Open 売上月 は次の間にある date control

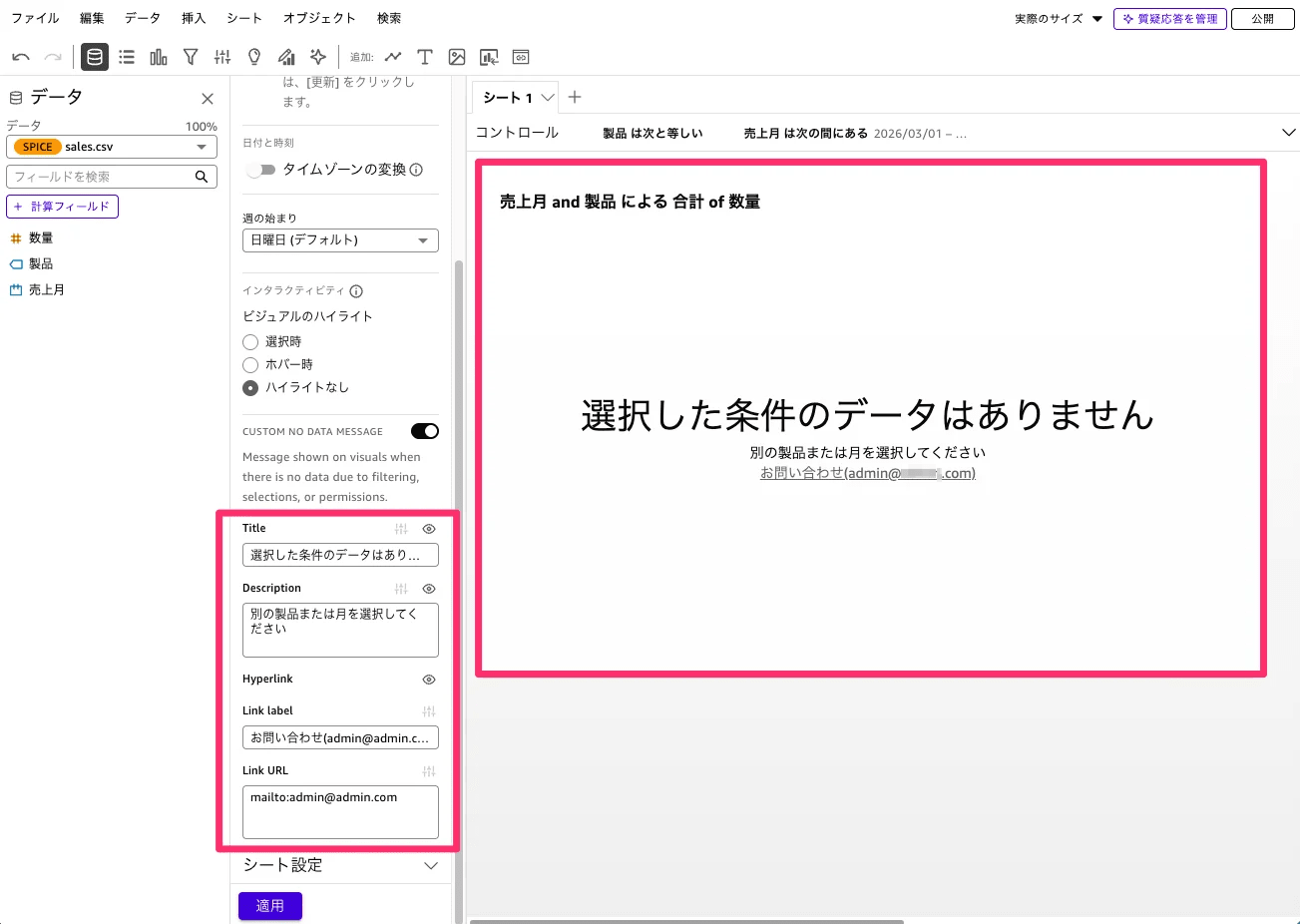click(855, 133)
